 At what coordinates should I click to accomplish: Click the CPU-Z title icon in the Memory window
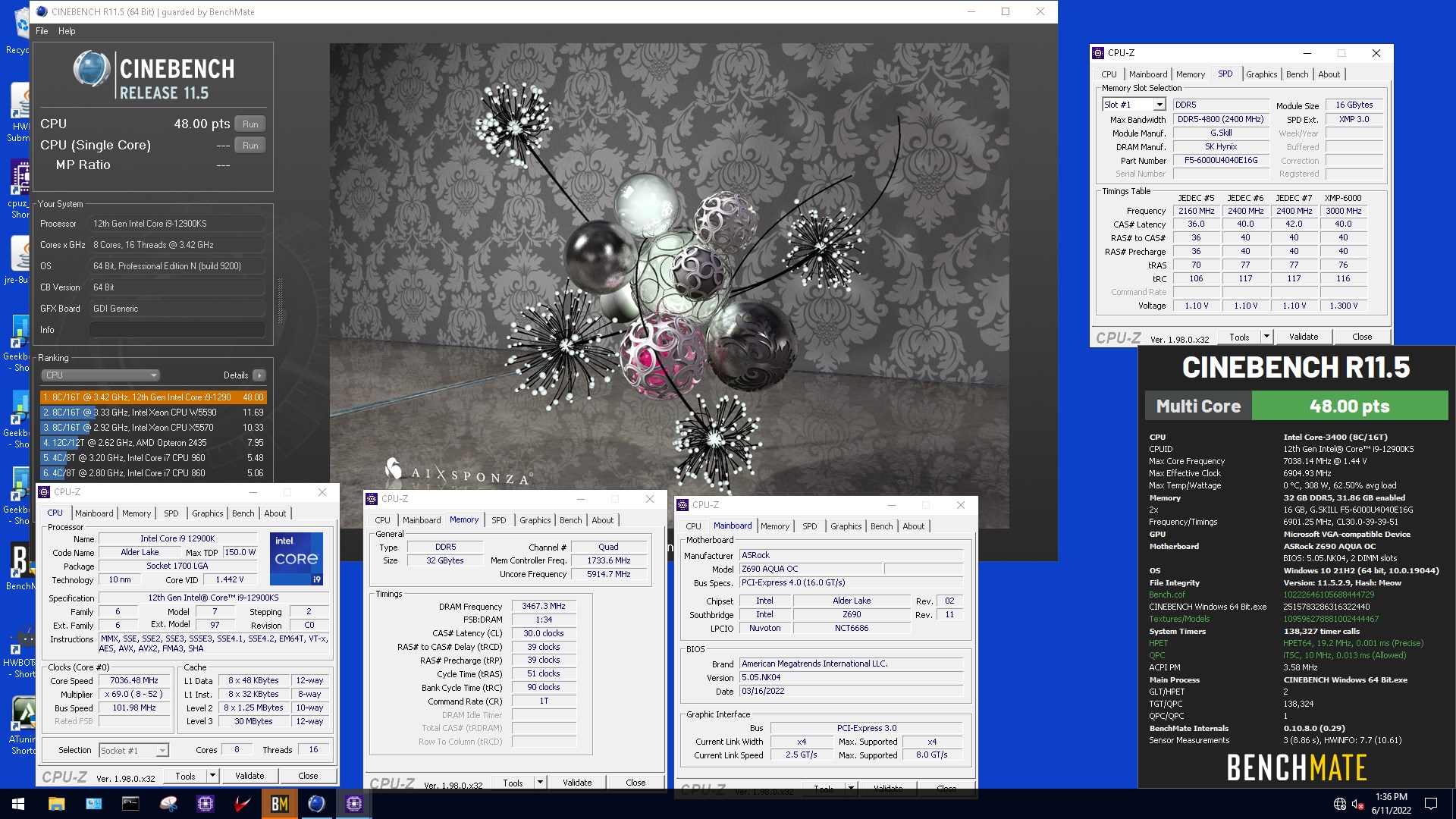click(372, 499)
